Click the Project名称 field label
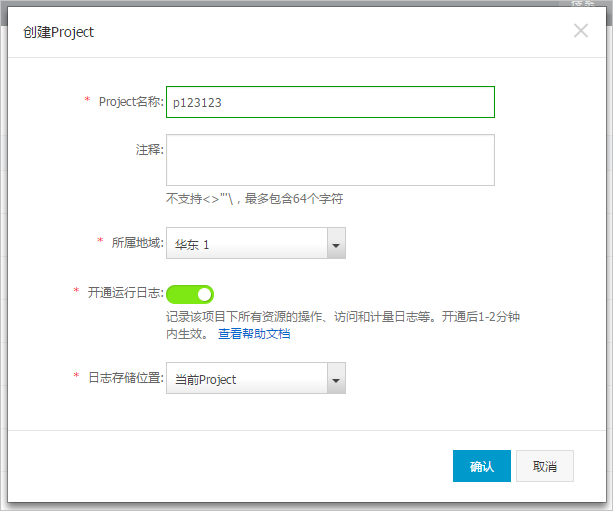The image size is (613, 511). (131, 102)
